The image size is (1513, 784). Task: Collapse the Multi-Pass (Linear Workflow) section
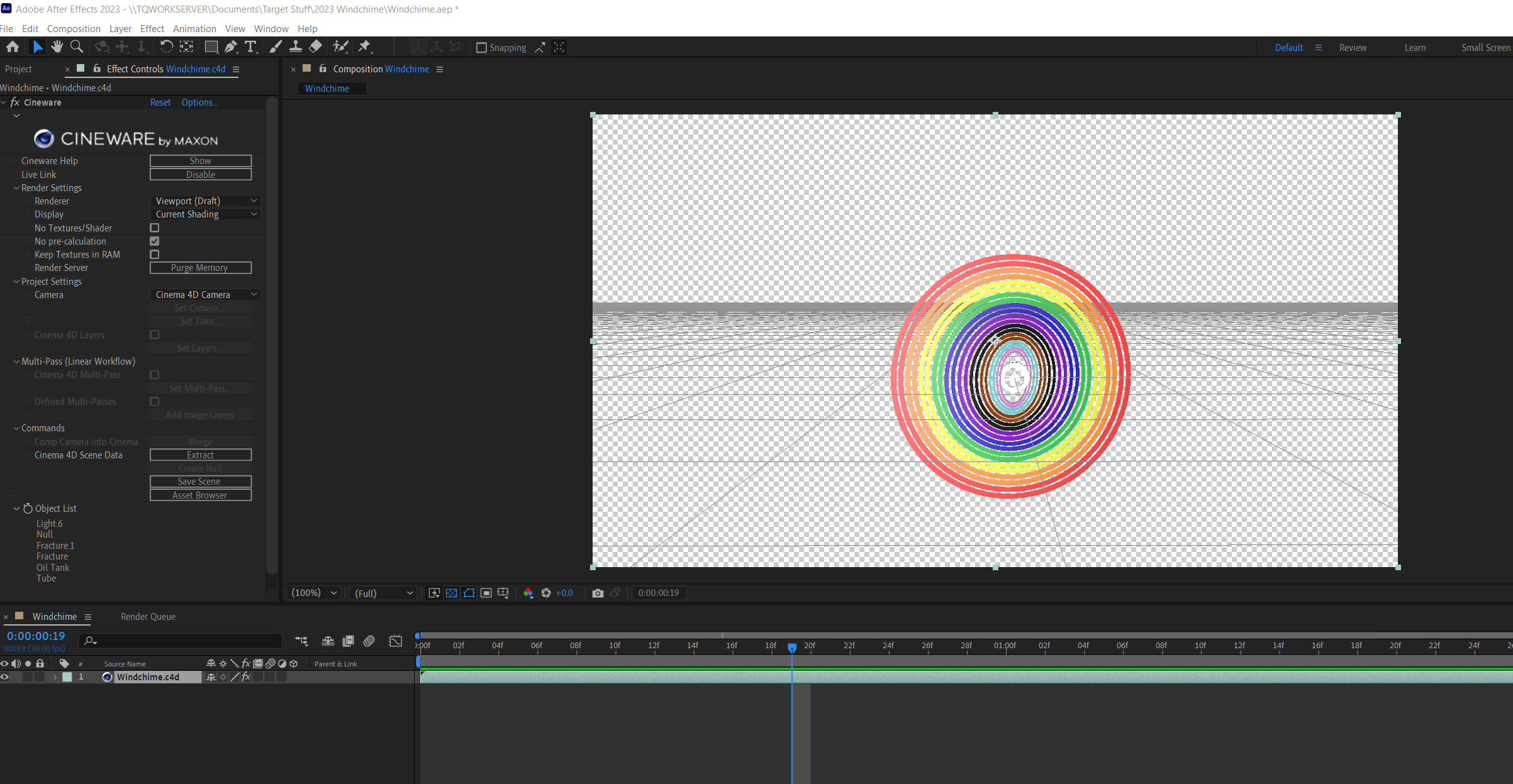point(16,361)
